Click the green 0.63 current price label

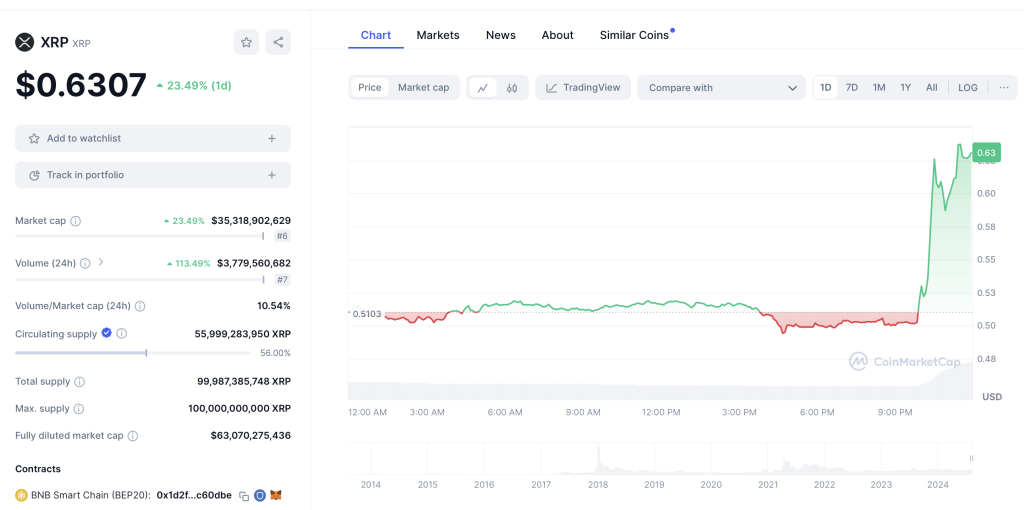click(x=986, y=153)
